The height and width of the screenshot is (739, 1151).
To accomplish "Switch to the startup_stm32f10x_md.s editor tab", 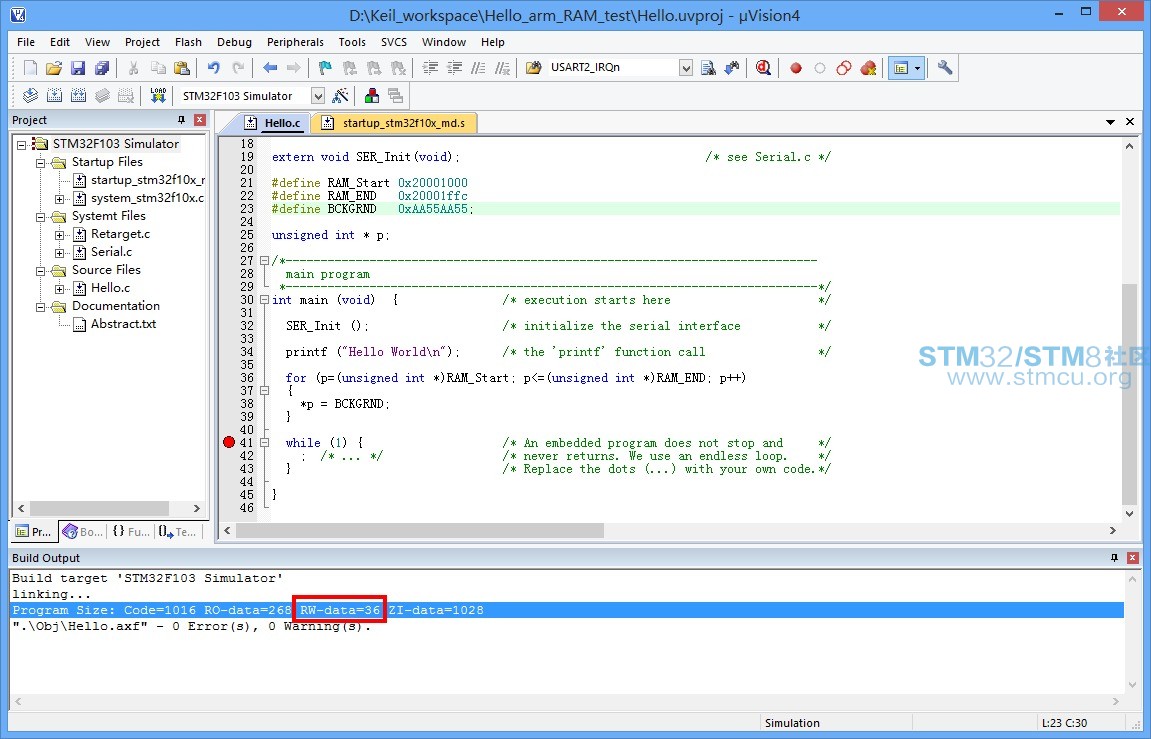I will [x=394, y=123].
